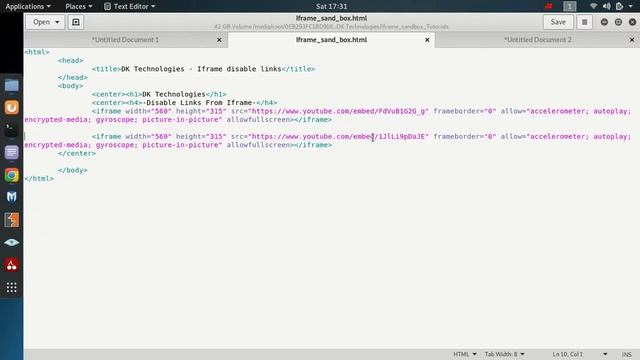Click the first iframe's allowfullscreen attribute
The image size is (640, 360).
(258, 120)
